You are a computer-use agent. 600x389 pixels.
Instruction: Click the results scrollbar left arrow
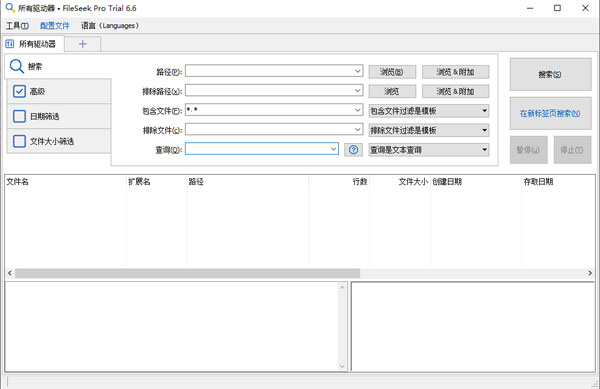click(x=10, y=273)
